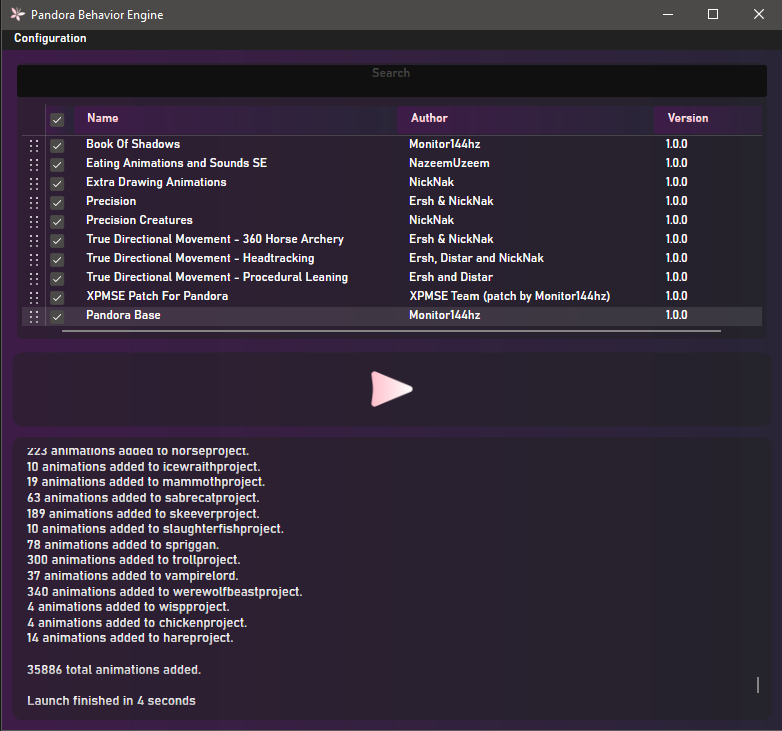This screenshot has height=731, width=782.
Task: Toggle the select-all checkbox in the header
Action: 57,120
